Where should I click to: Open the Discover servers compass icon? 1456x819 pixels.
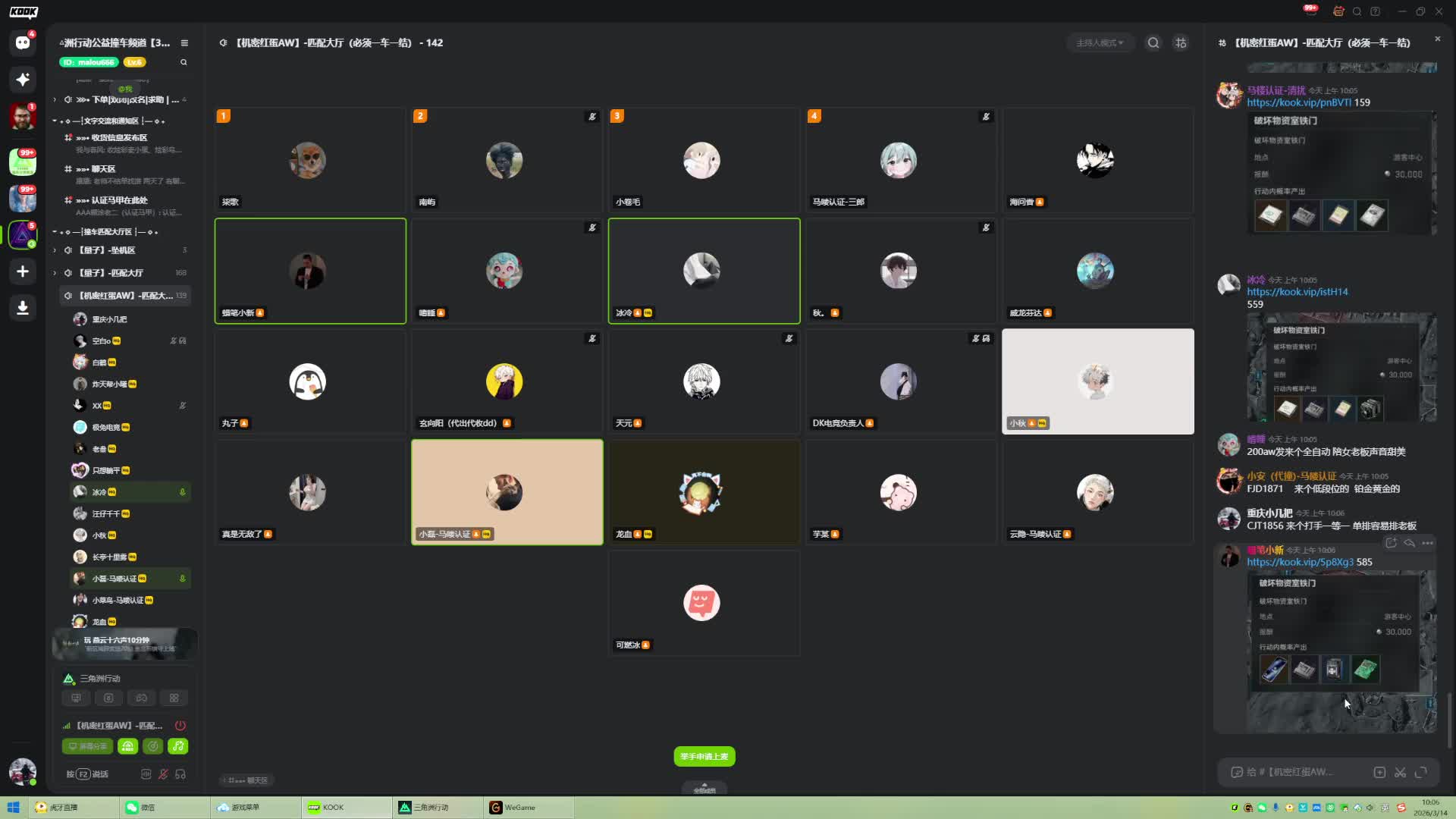point(23,80)
